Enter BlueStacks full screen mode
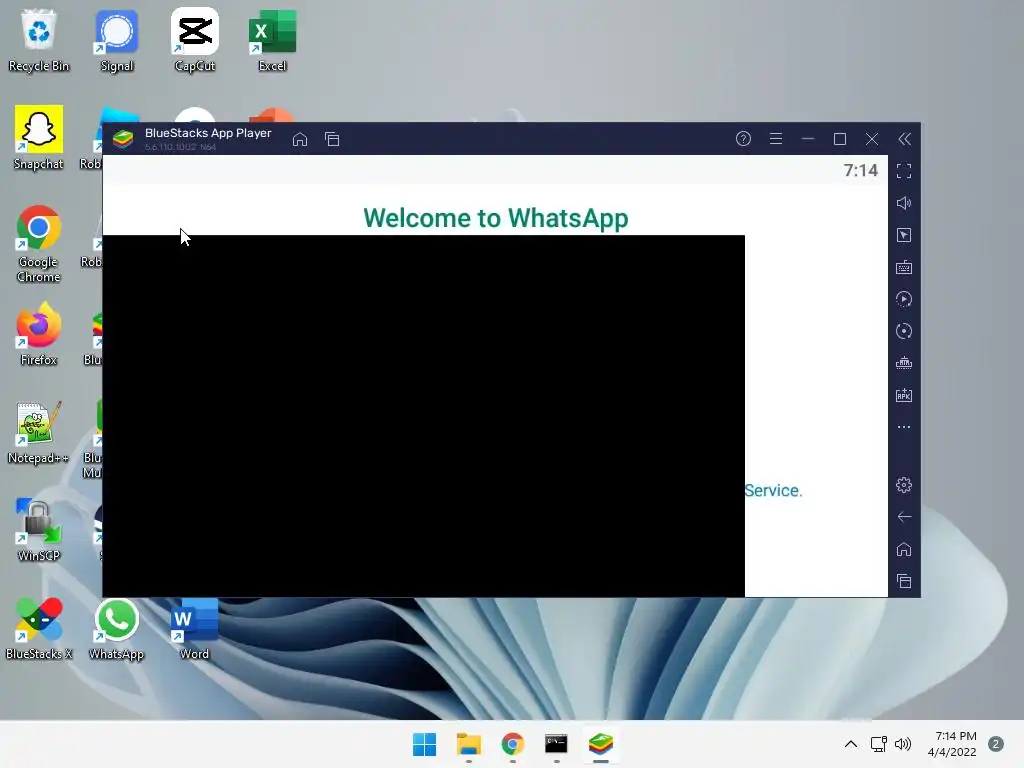 (x=904, y=171)
